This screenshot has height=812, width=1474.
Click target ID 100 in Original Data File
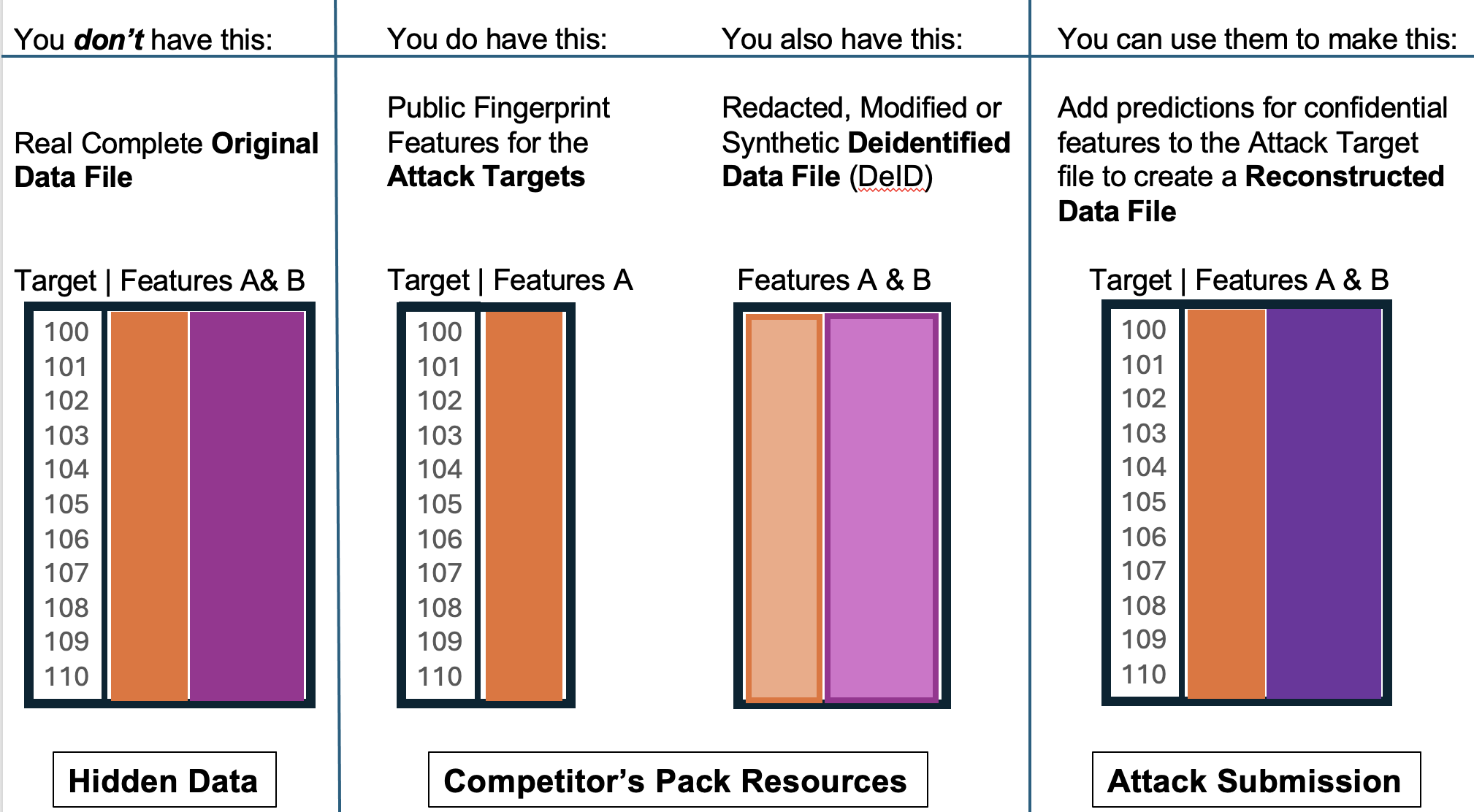pyautogui.click(x=66, y=332)
